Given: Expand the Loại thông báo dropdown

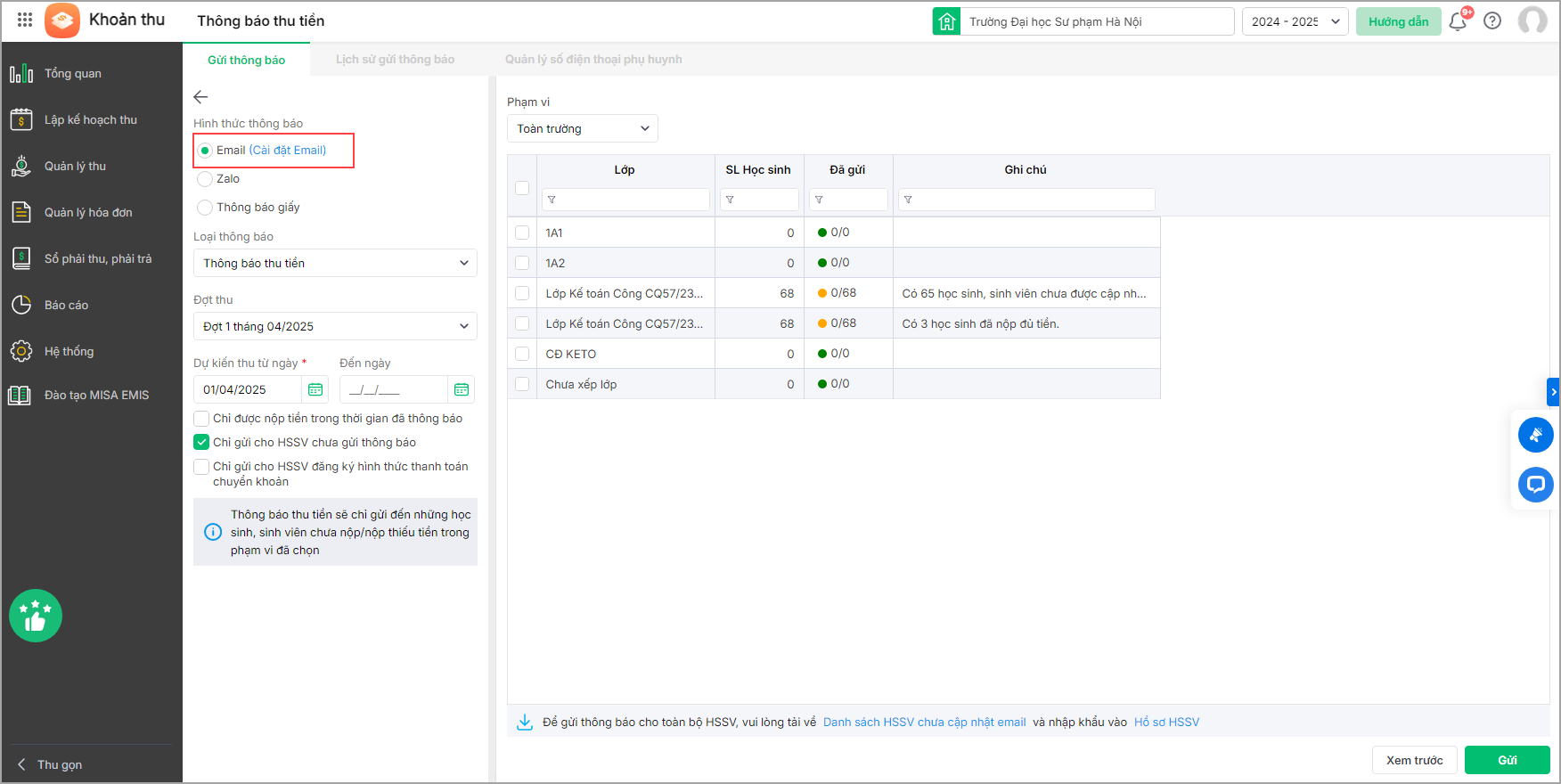Looking at the screenshot, I should [x=335, y=263].
